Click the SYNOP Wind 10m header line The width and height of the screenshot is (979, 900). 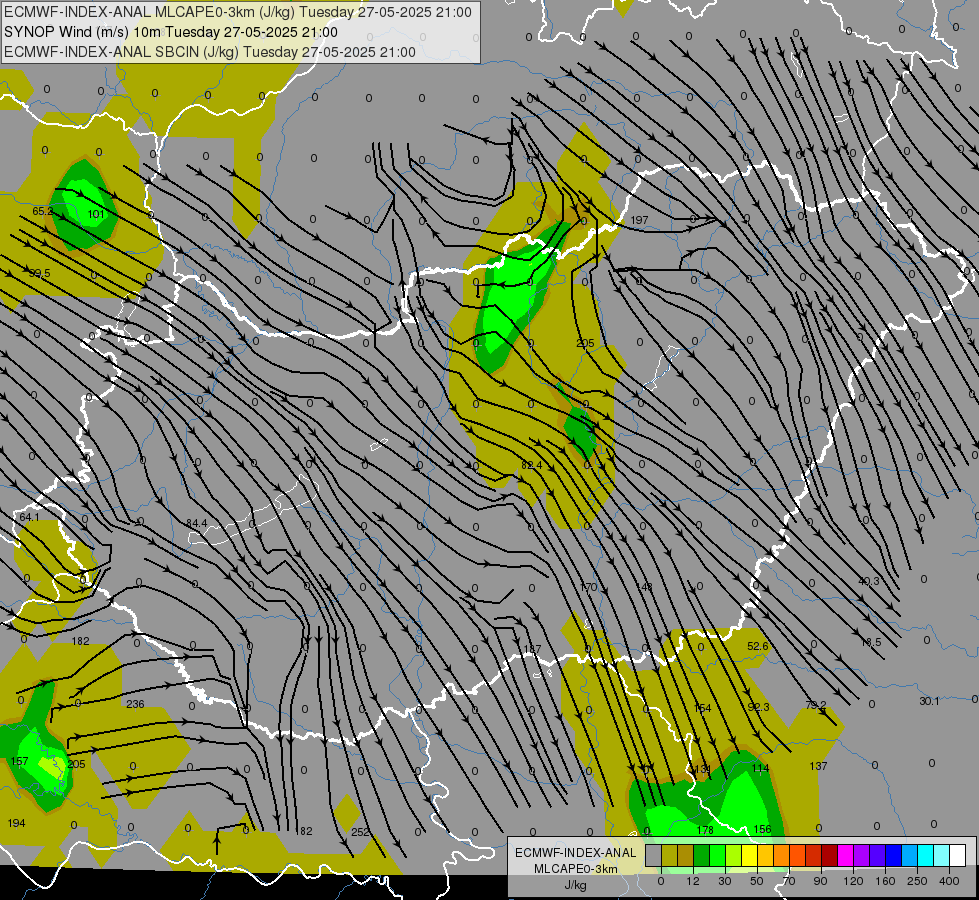(170, 32)
